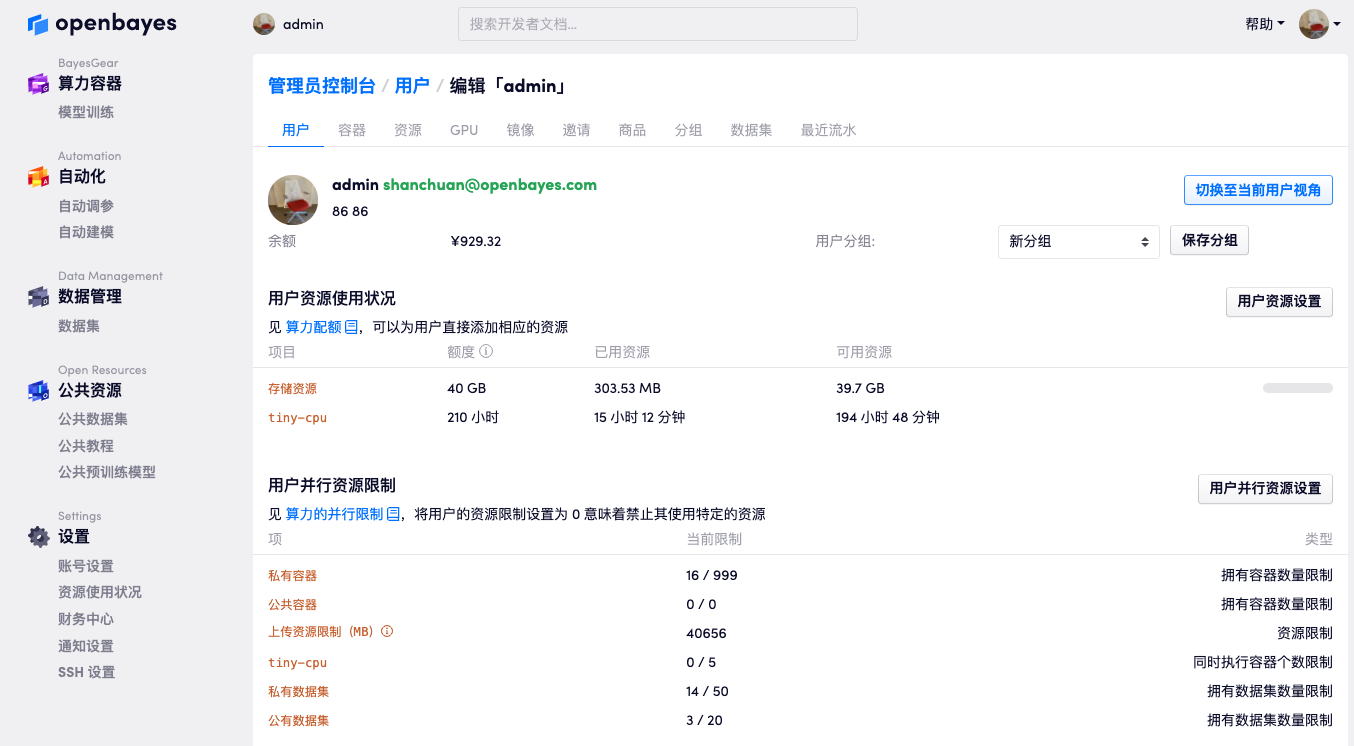Focus the 搜索开发者文档 search field
Screen dimensions: 1354x746
click(x=657, y=24)
